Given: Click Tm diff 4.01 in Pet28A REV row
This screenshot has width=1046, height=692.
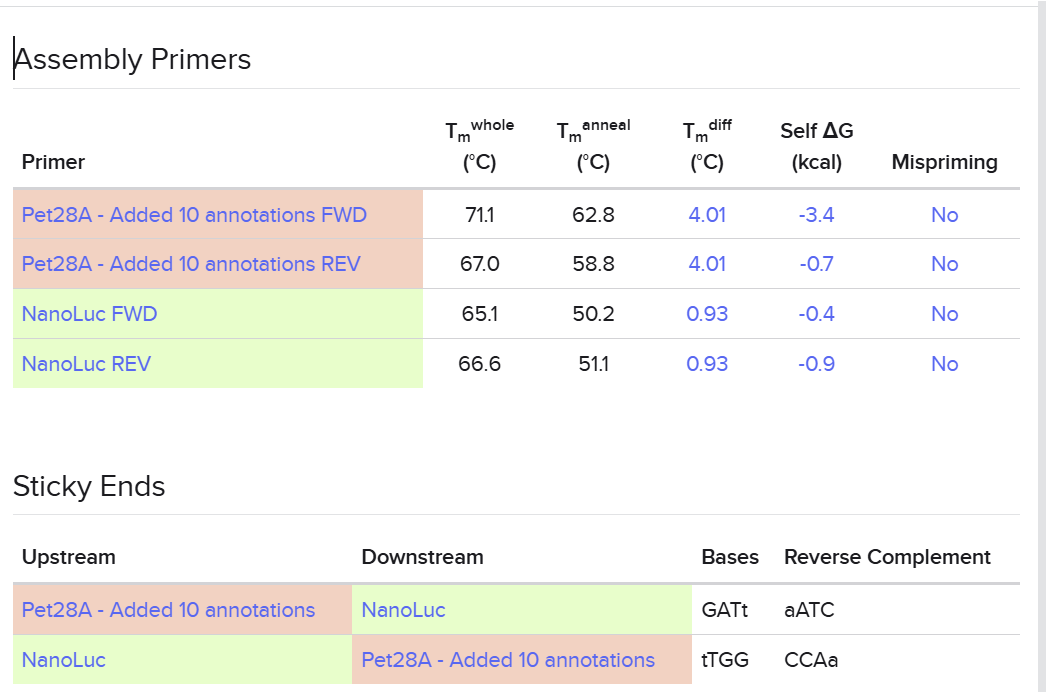Looking at the screenshot, I should click(x=707, y=264).
